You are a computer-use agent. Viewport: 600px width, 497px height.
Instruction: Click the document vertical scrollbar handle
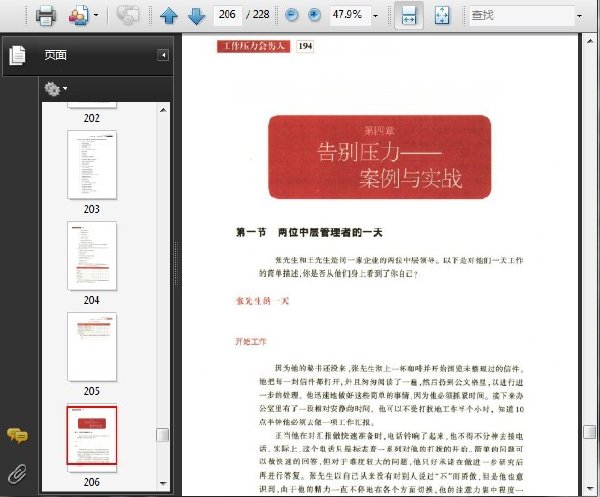coord(590,432)
